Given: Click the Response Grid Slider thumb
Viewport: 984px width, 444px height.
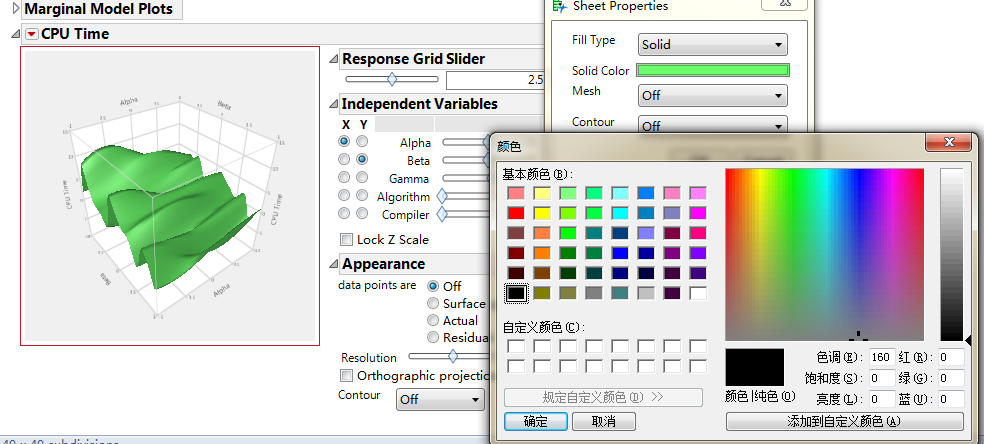Looking at the screenshot, I should click(392, 79).
